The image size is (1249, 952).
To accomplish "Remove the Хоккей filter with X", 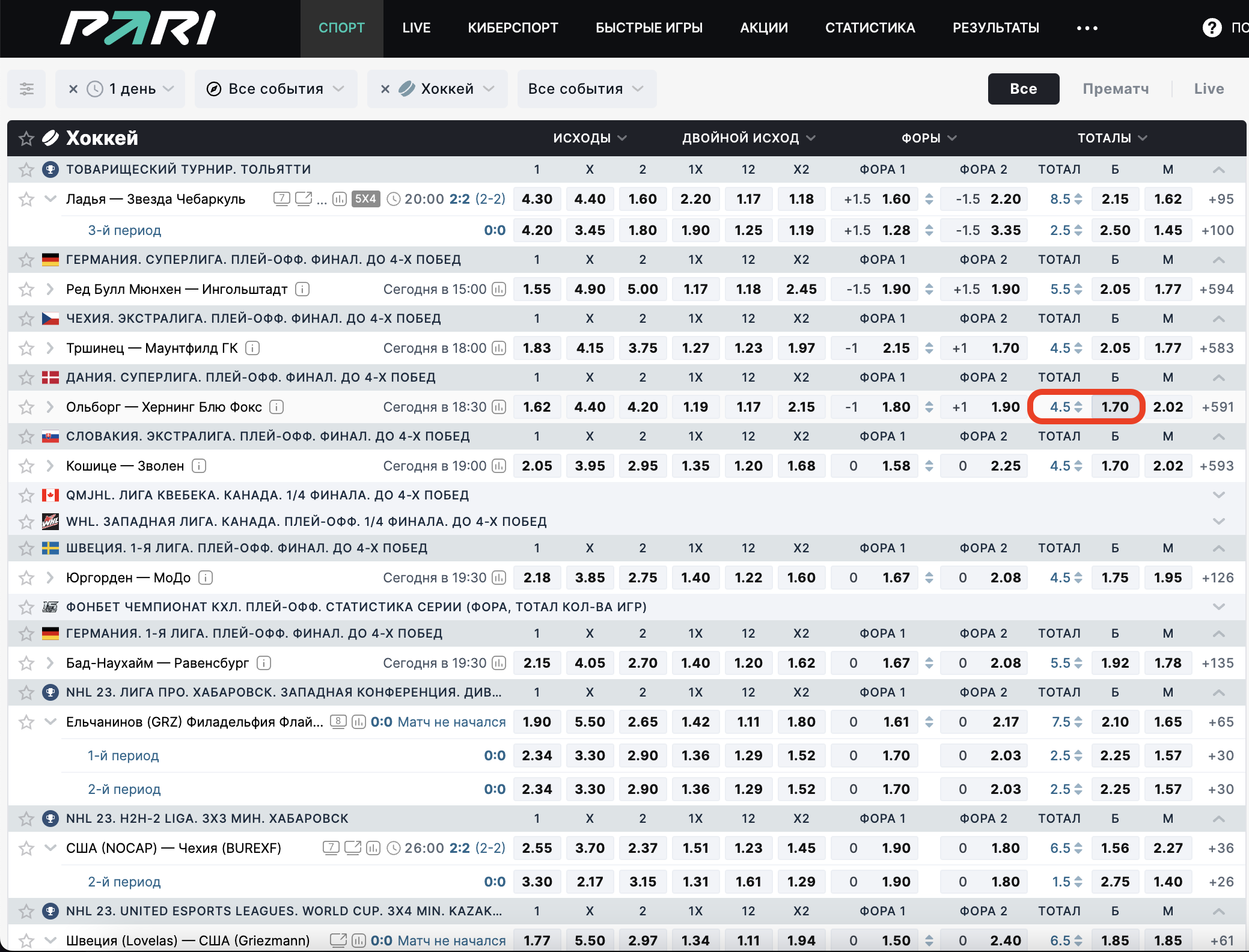I will (x=385, y=89).
